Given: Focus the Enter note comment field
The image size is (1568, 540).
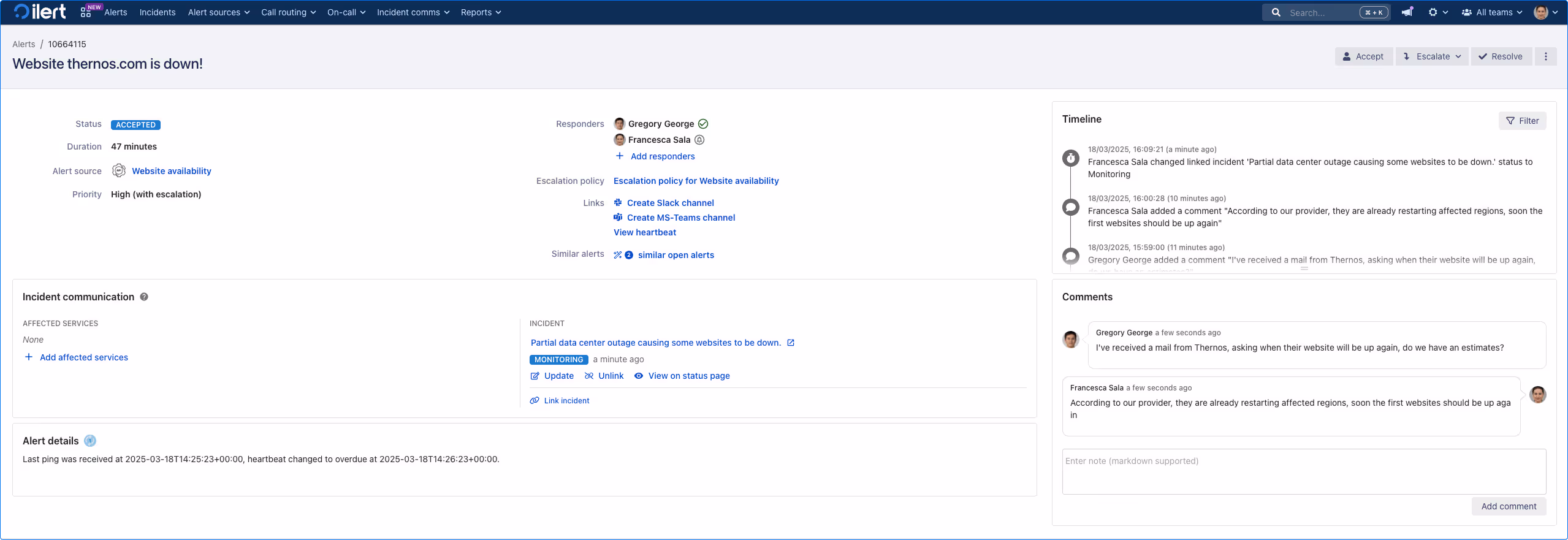Looking at the screenshot, I should [x=1304, y=471].
